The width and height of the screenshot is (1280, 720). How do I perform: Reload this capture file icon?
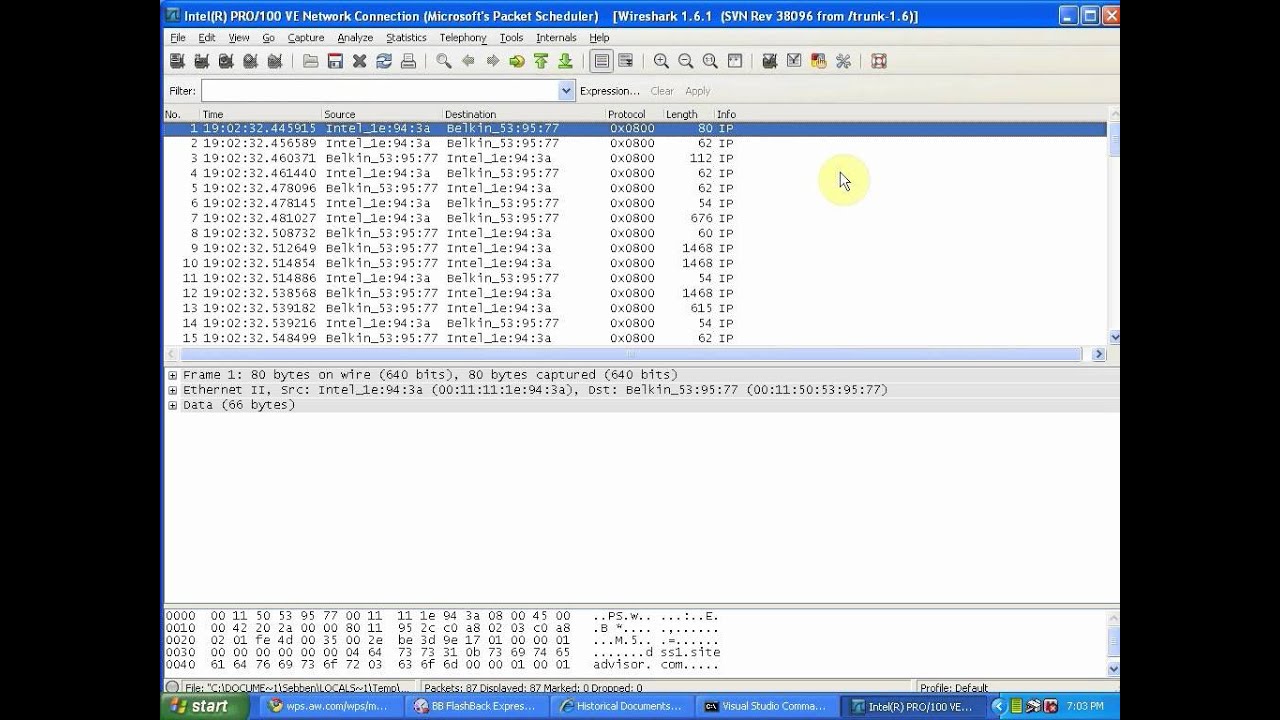[384, 61]
